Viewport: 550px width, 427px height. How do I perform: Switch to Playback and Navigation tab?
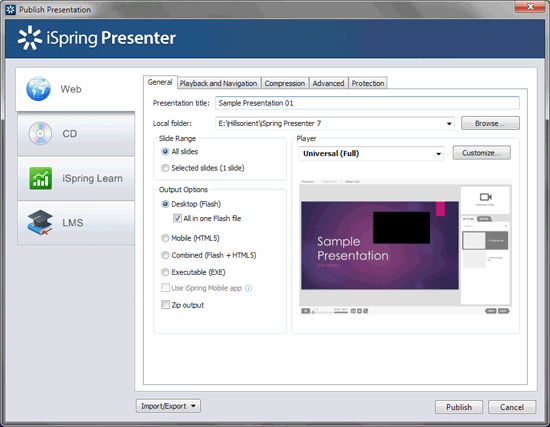tap(219, 83)
